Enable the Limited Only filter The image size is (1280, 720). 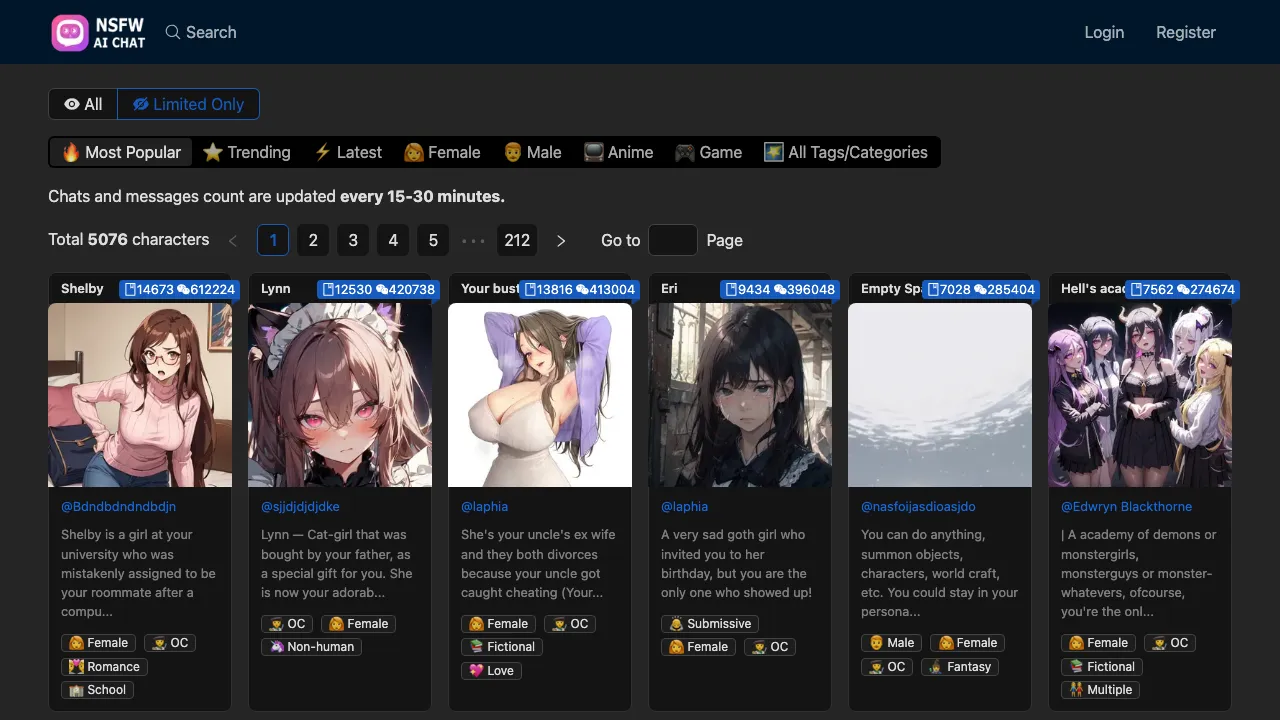click(x=189, y=104)
